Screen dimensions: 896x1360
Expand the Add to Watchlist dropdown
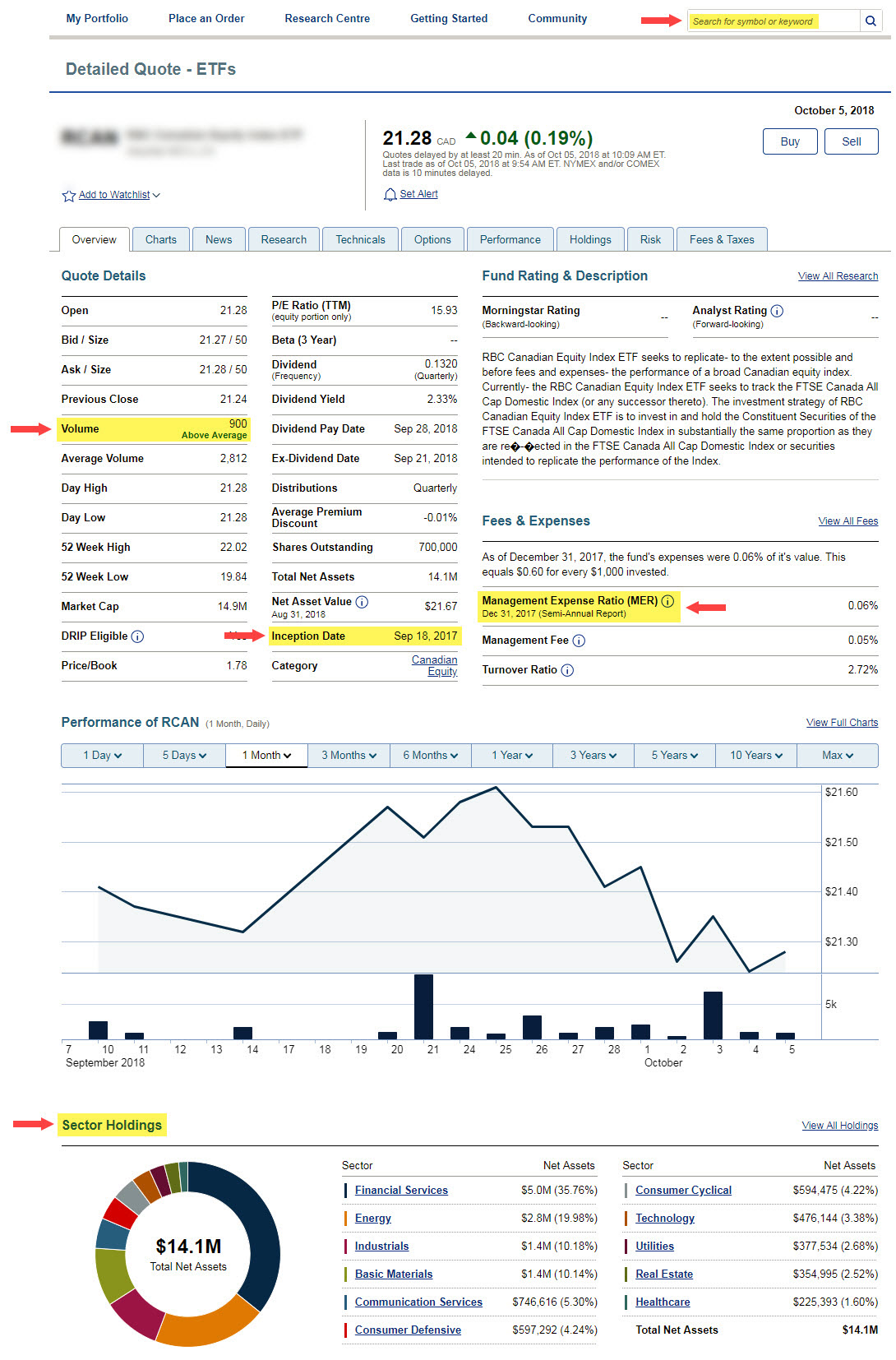point(156,196)
